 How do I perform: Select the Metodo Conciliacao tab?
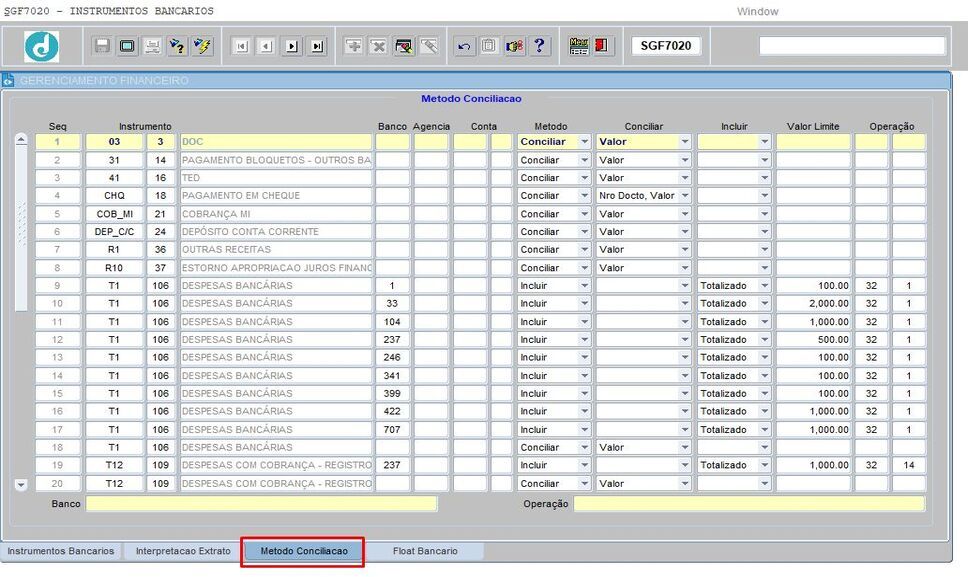point(304,551)
